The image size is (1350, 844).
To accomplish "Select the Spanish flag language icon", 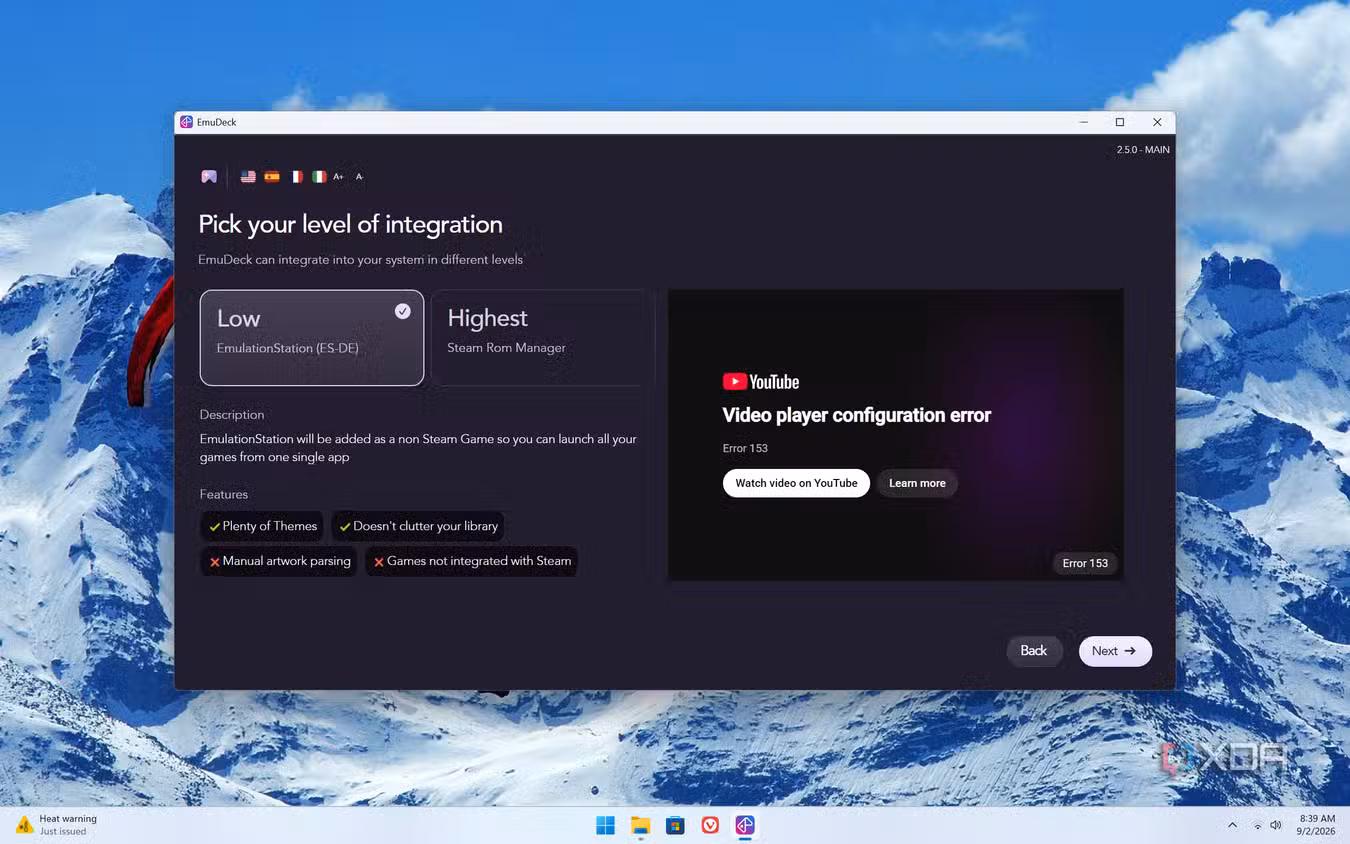I will click(272, 177).
